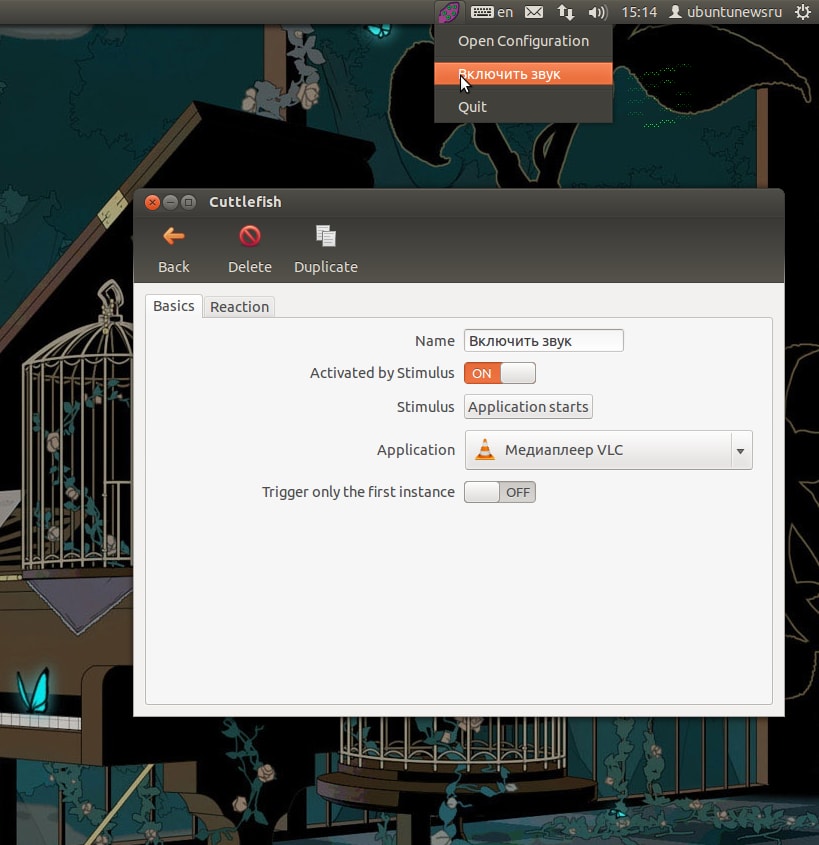Close the Cuttlefish window
Image resolution: width=819 pixels, height=845 pixels.
tap(152, 202)
